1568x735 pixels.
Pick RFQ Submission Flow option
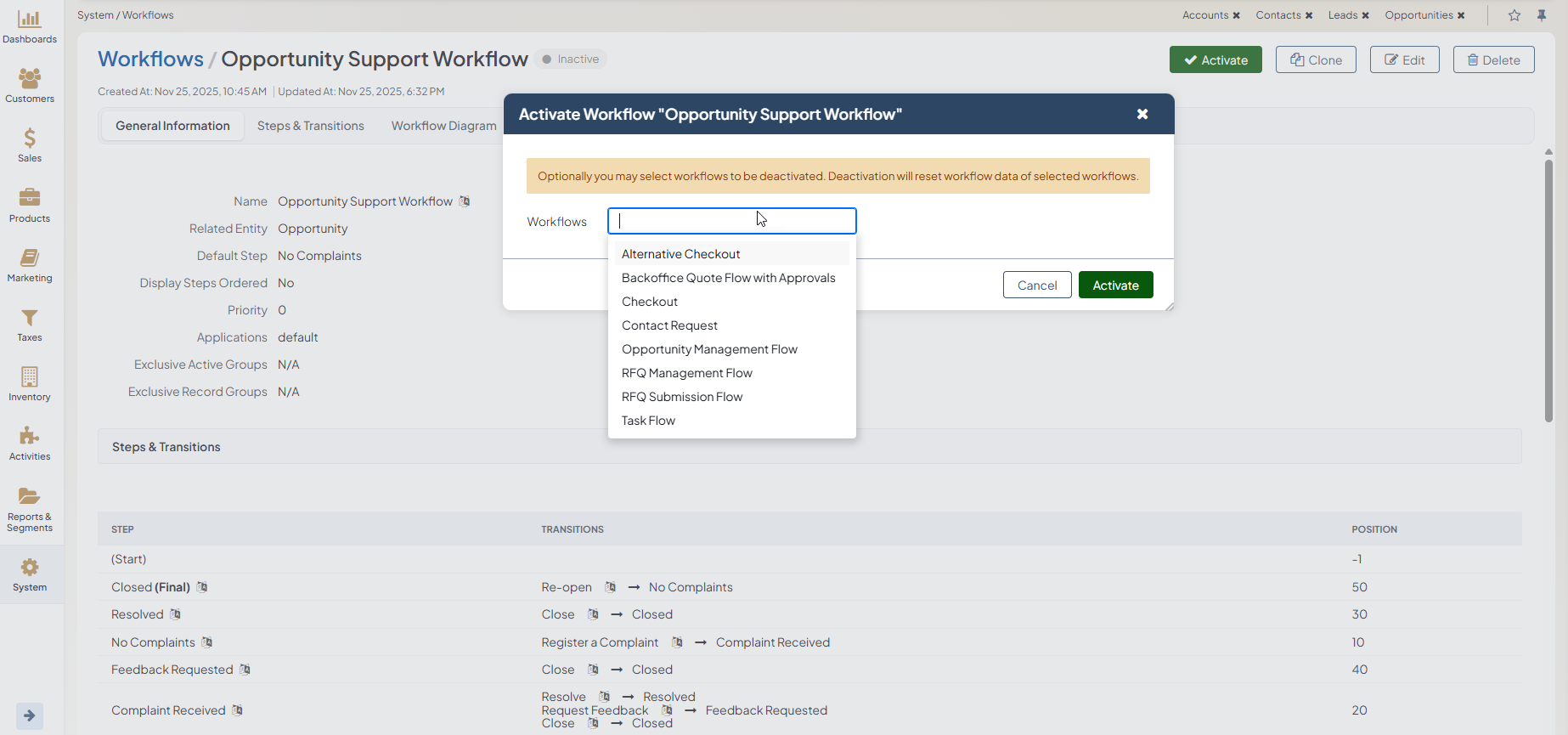[x=681, y=397]
